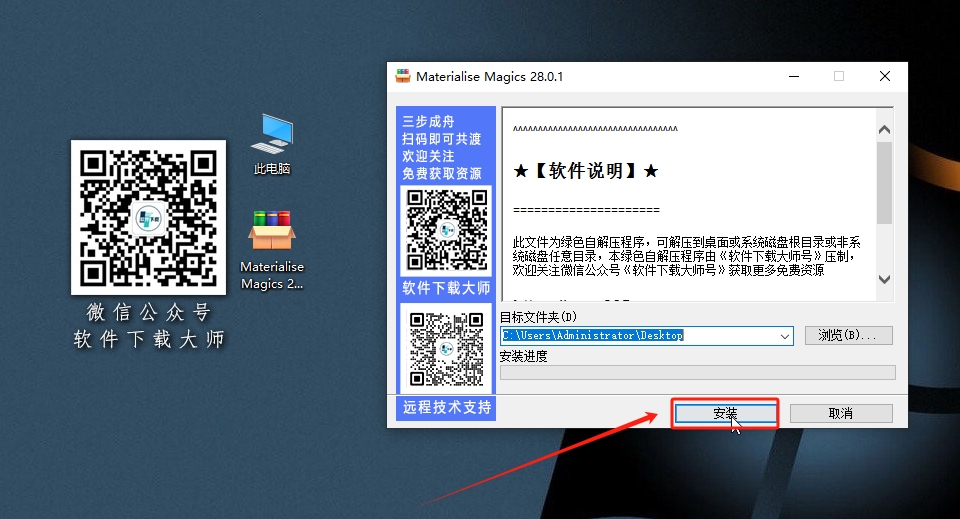Minimize the Materialise Magics installer window
The image size is (960, 519).
pyautogui.click(x=794, y=77)
